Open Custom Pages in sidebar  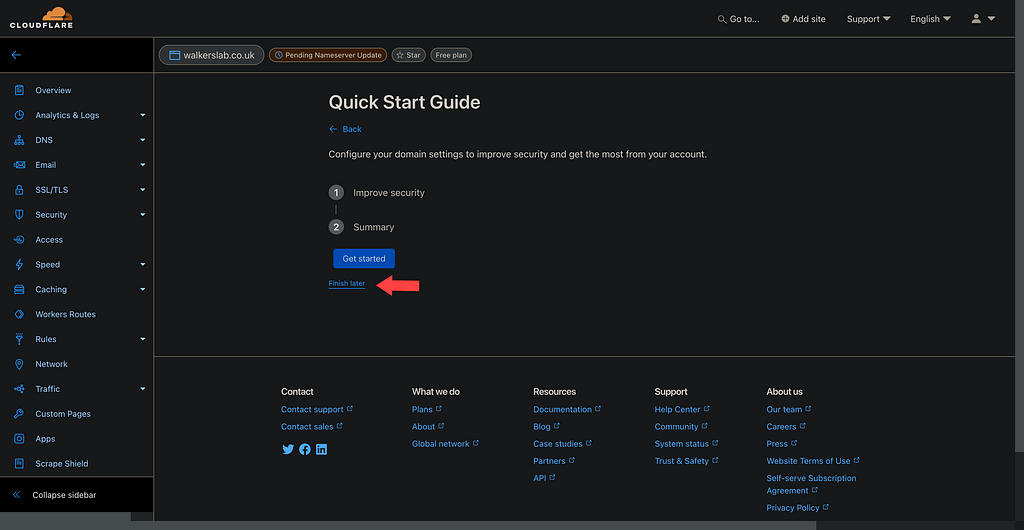(63, 414)
